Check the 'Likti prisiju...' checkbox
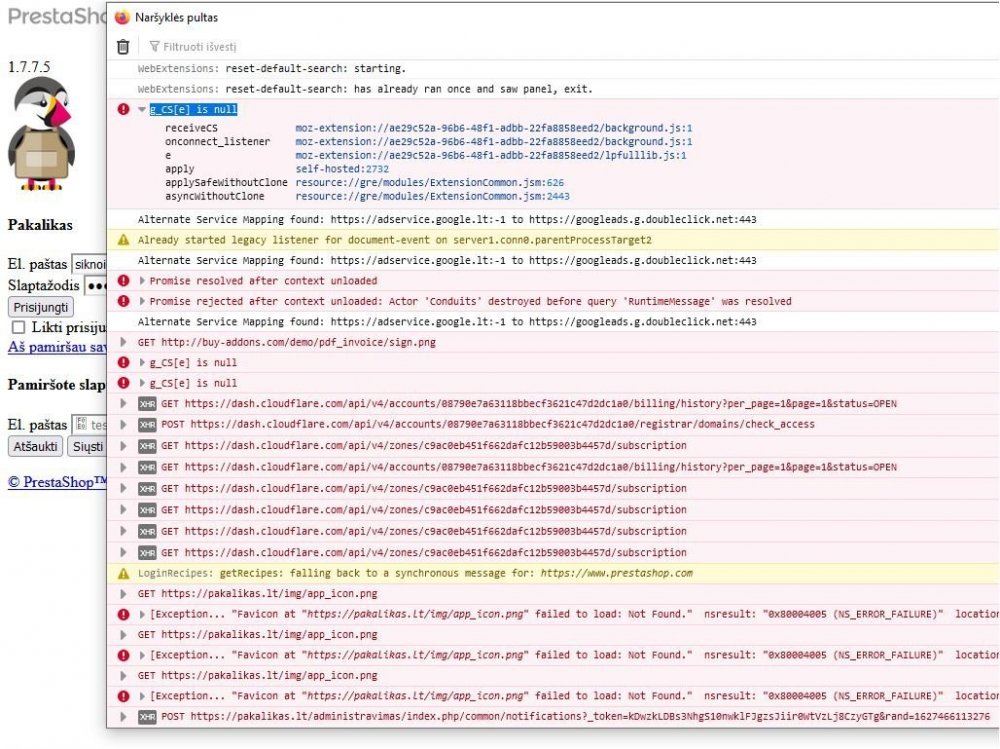Screen dimensions: 1000x749 18,330
